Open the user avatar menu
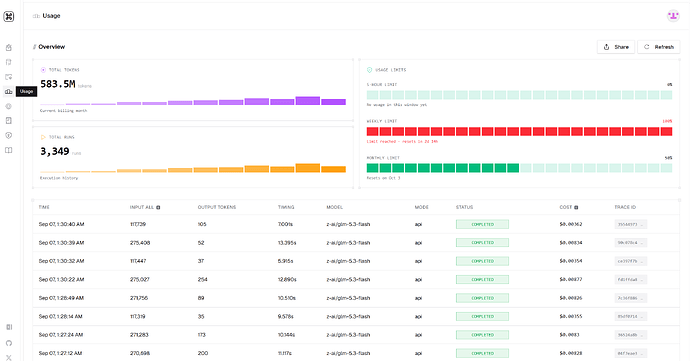Image resolution: width=690 pixels, height=361 pixels. coord(673,16)
